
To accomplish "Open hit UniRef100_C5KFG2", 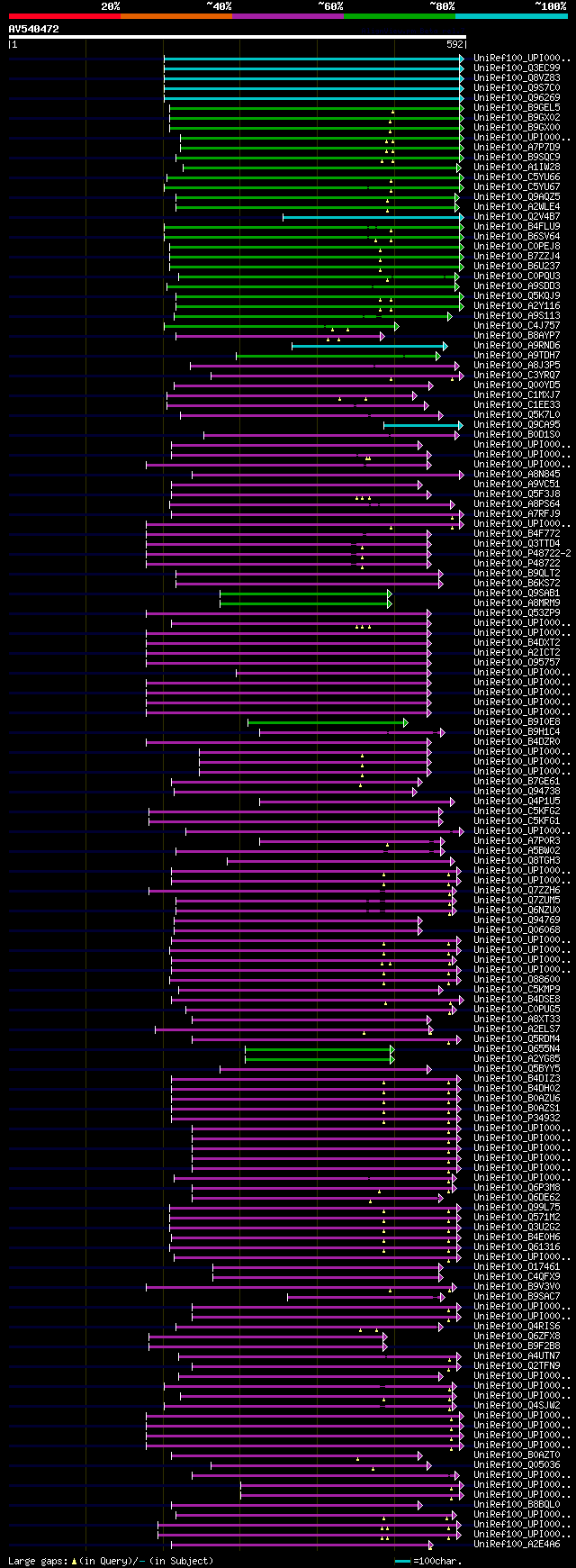I will (x=517, y=811).
